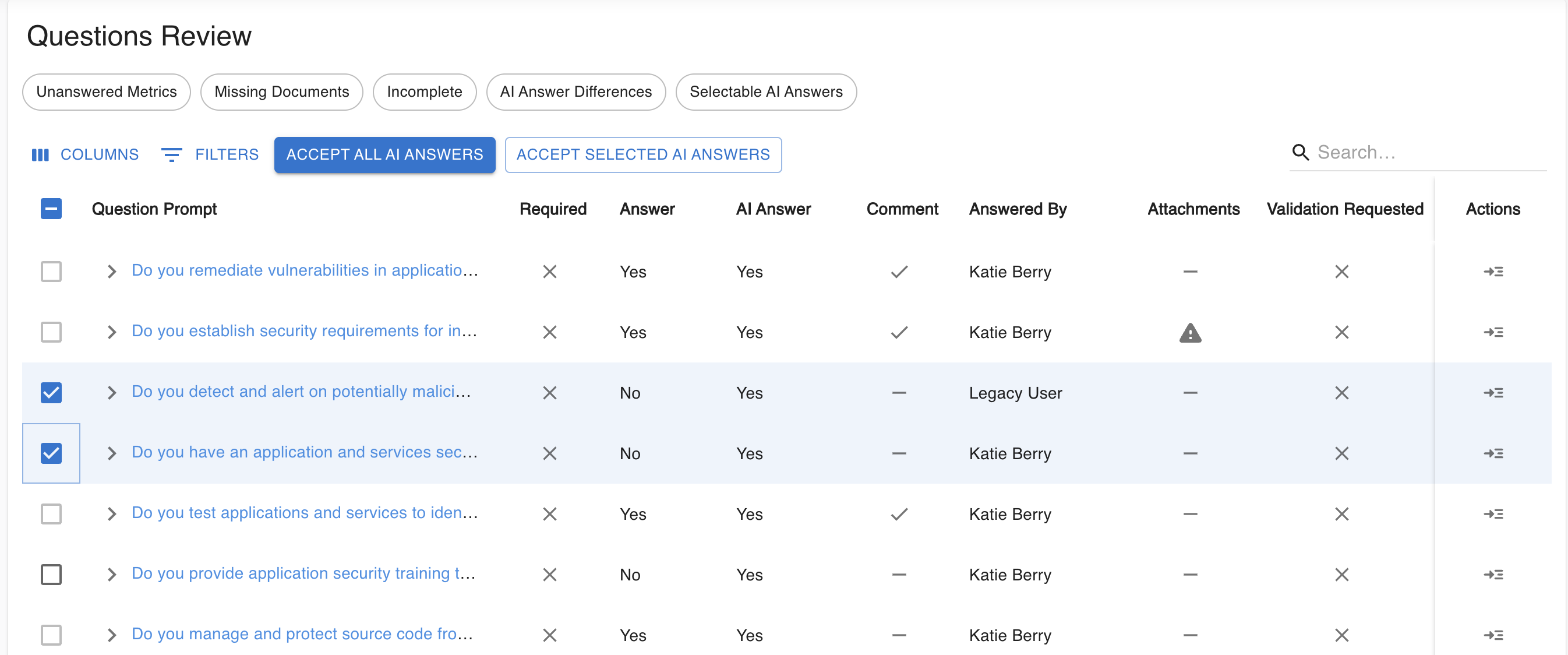
Task: Click attachment warning triangle in establish security row
Action: pos(1190,332)
